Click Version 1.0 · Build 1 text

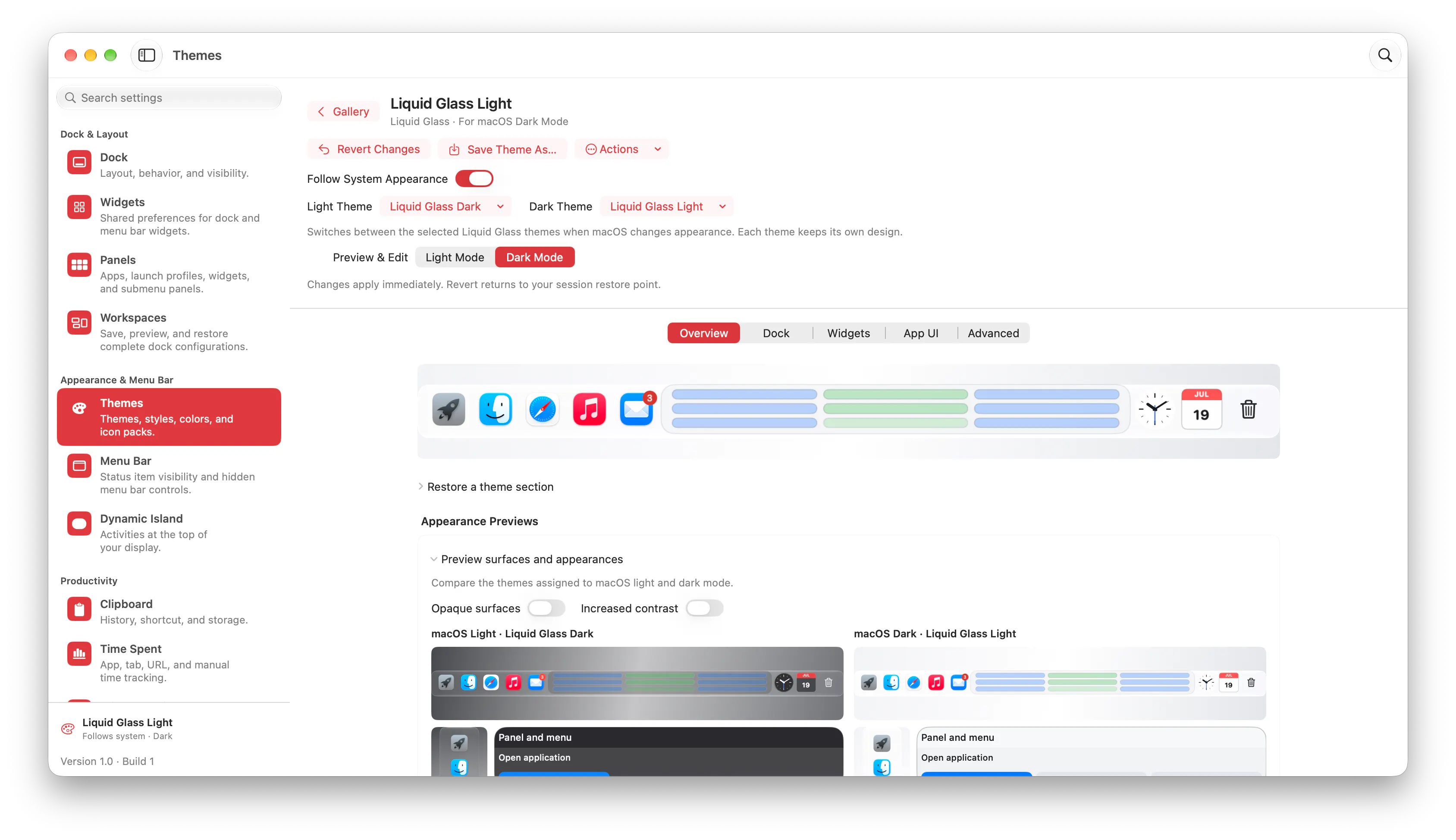pos(107,761)
